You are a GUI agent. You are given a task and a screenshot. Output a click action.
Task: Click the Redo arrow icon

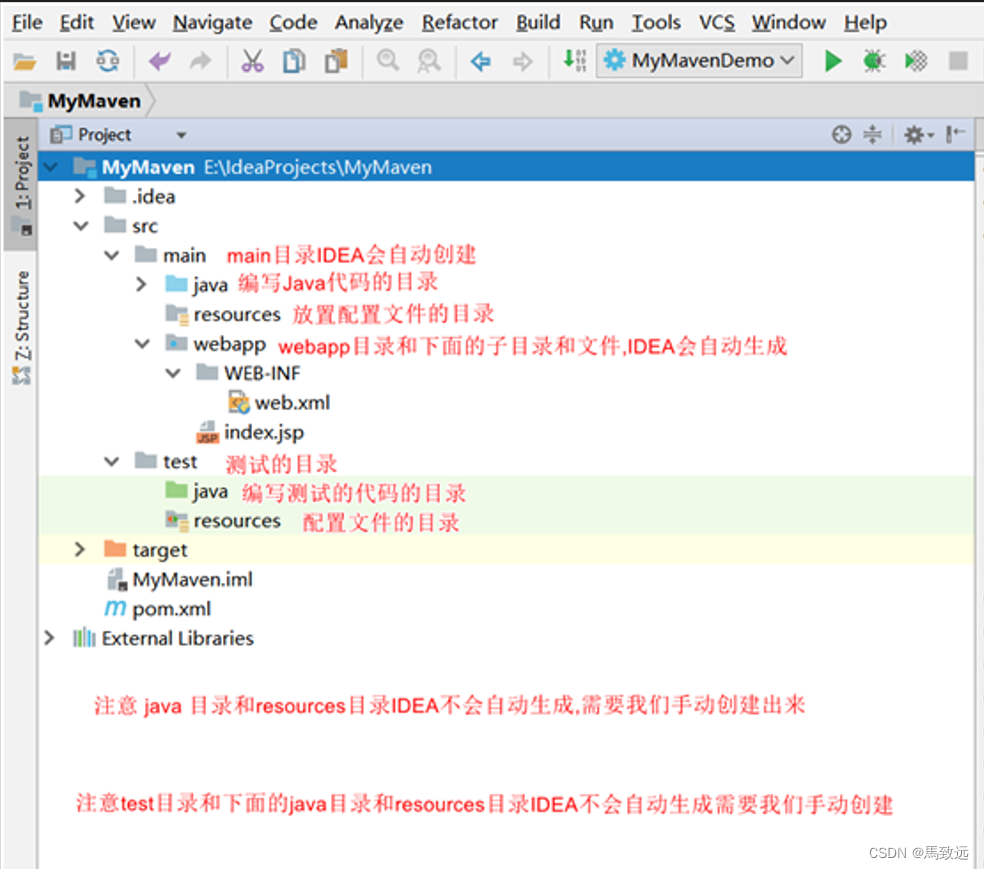201,61
